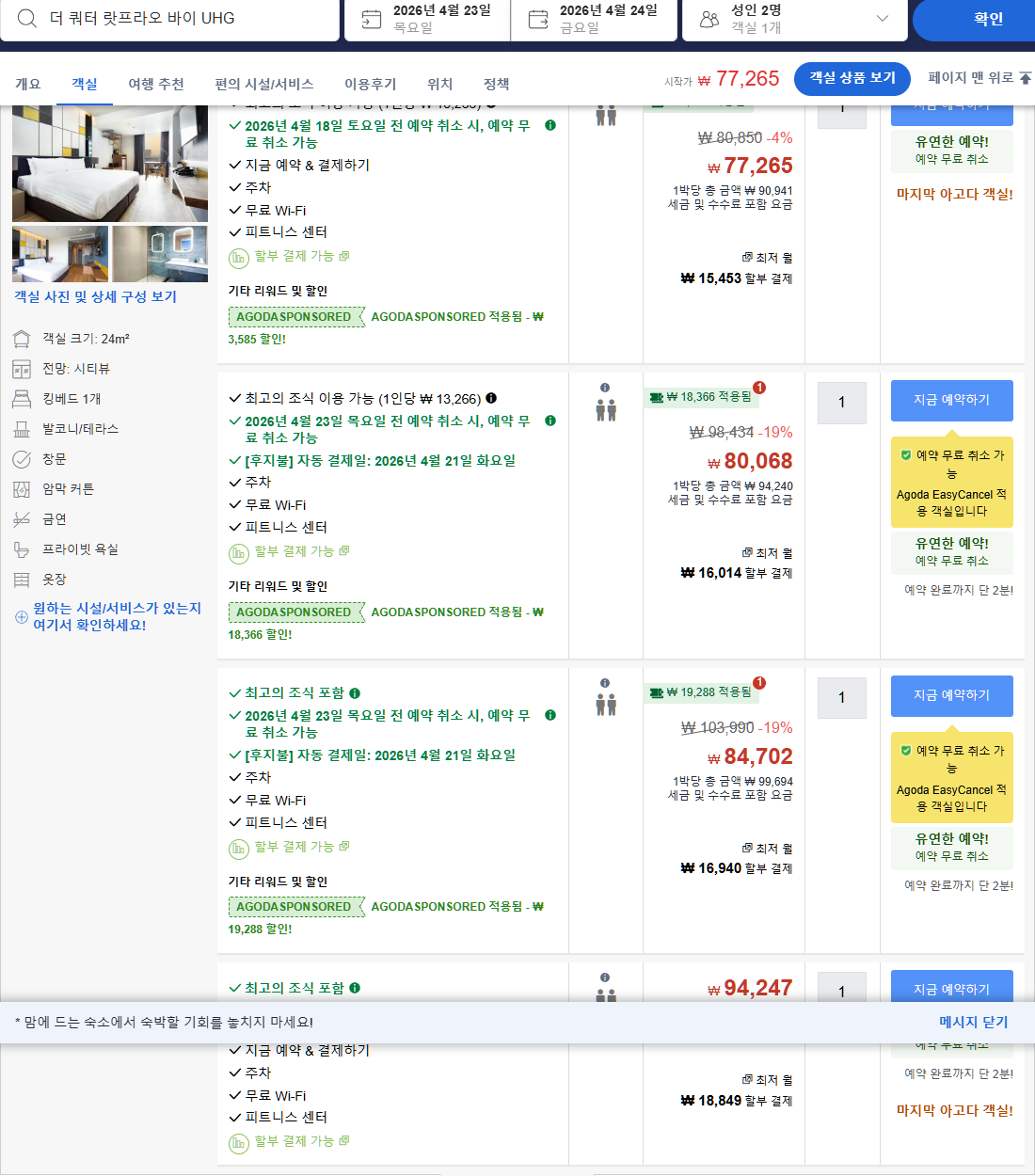Select the no-smoking amenity icon
The width and height of the screenshot is (1035, 1176).
coord(21,518)
